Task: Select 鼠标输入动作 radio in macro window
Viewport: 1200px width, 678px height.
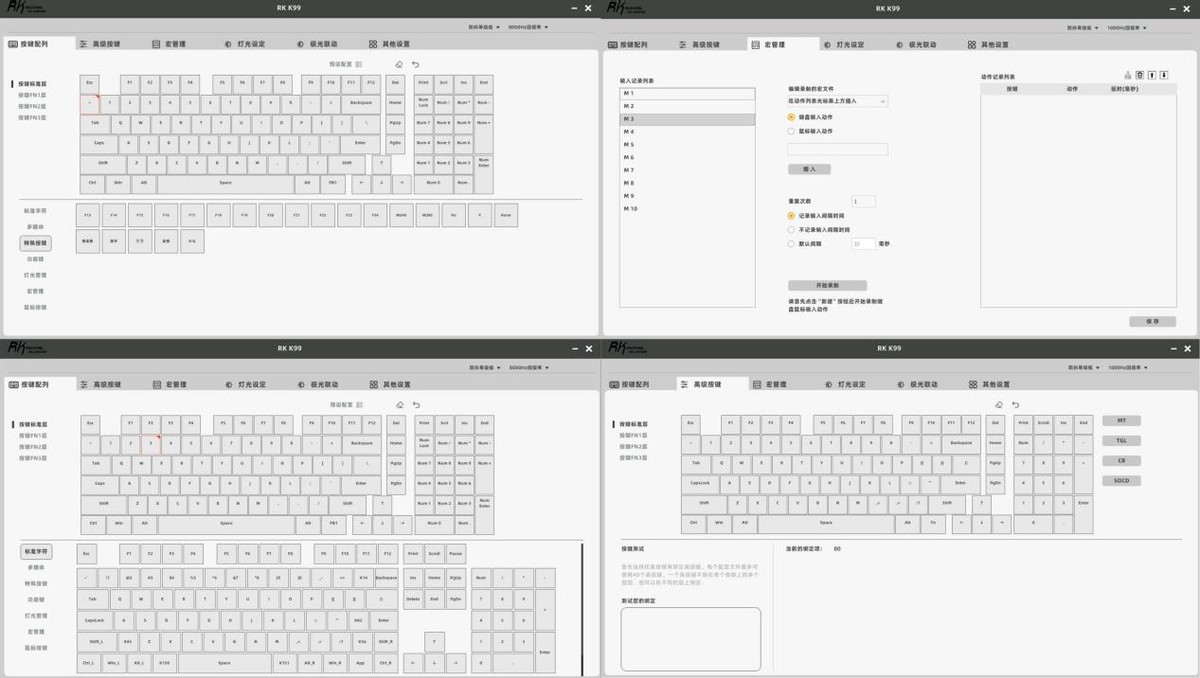Action: (x=791, y=131)
